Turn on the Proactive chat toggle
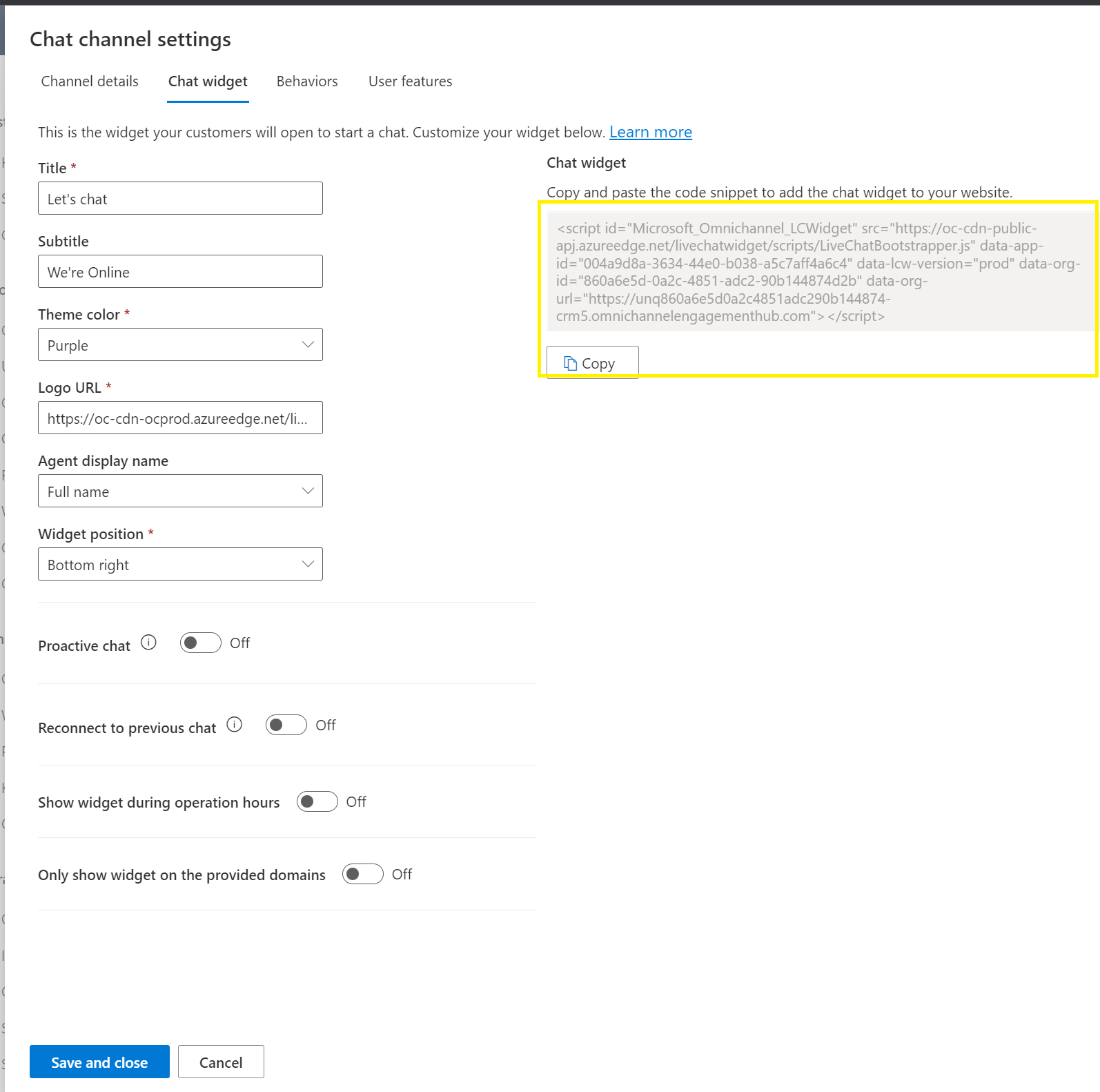The height and width of the screenshot is (1092, 1100). [201, 643]
